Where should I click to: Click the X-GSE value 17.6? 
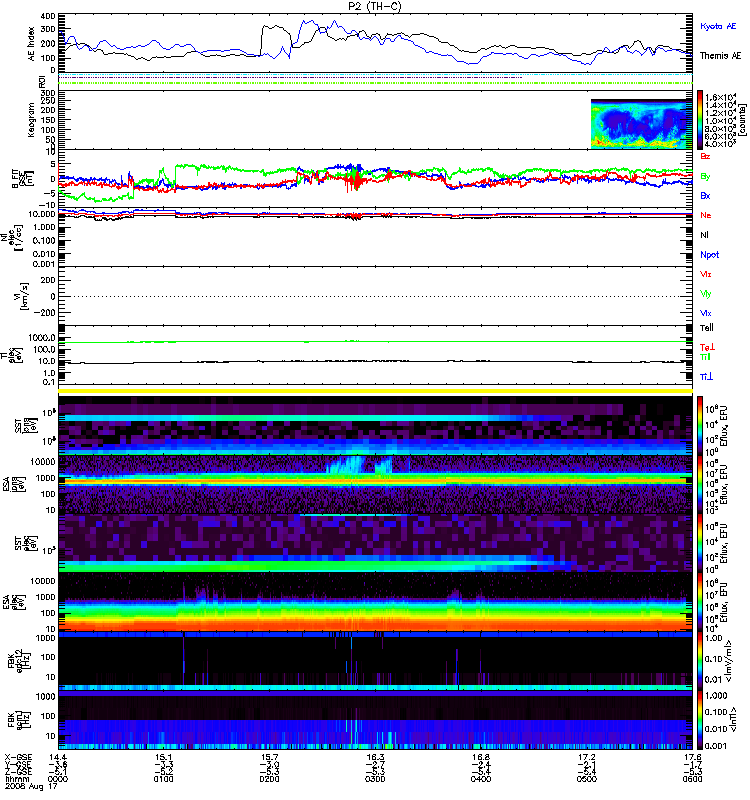tap(692, 757)
